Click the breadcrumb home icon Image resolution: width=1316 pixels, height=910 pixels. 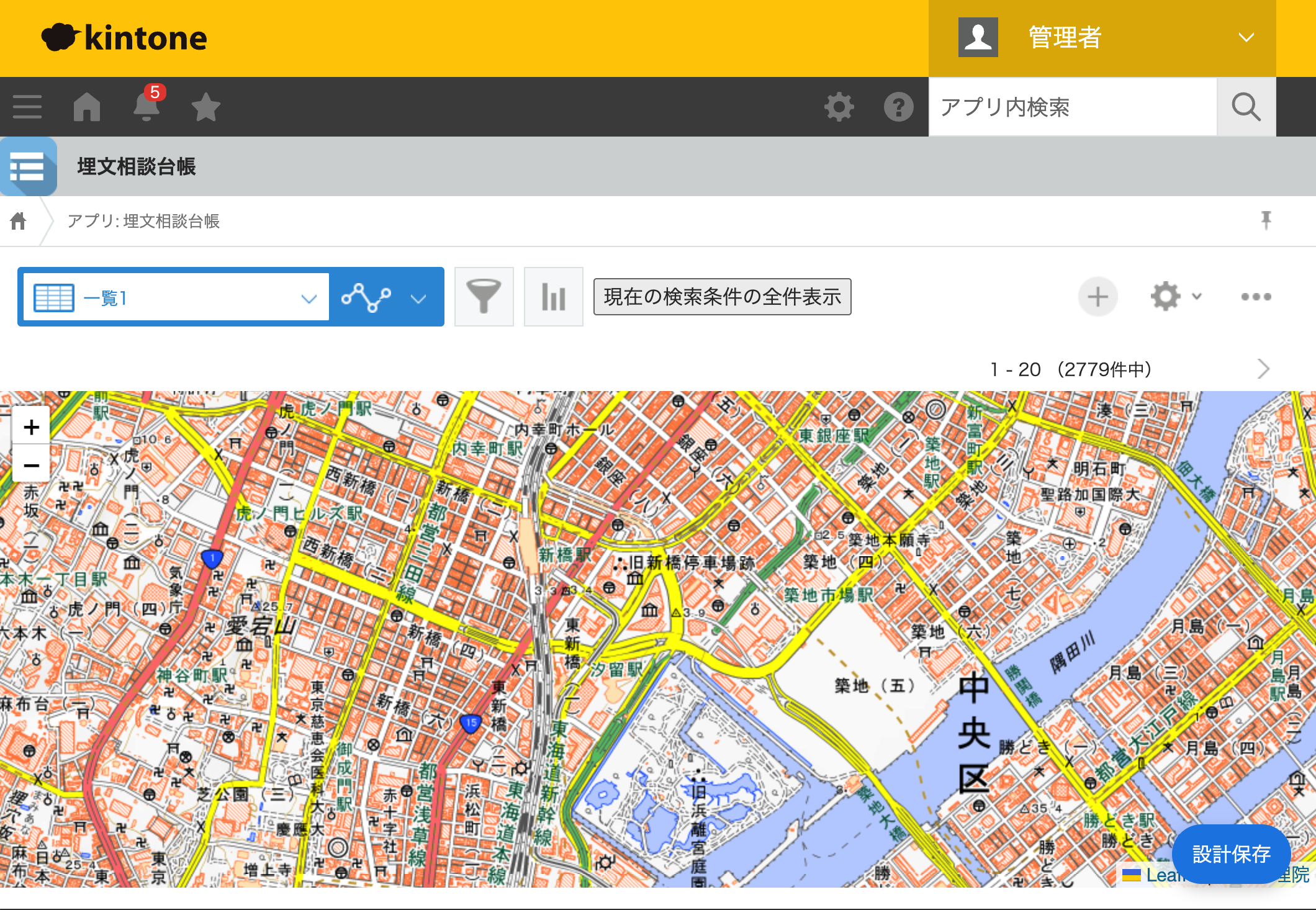click(x=19, y=221)
